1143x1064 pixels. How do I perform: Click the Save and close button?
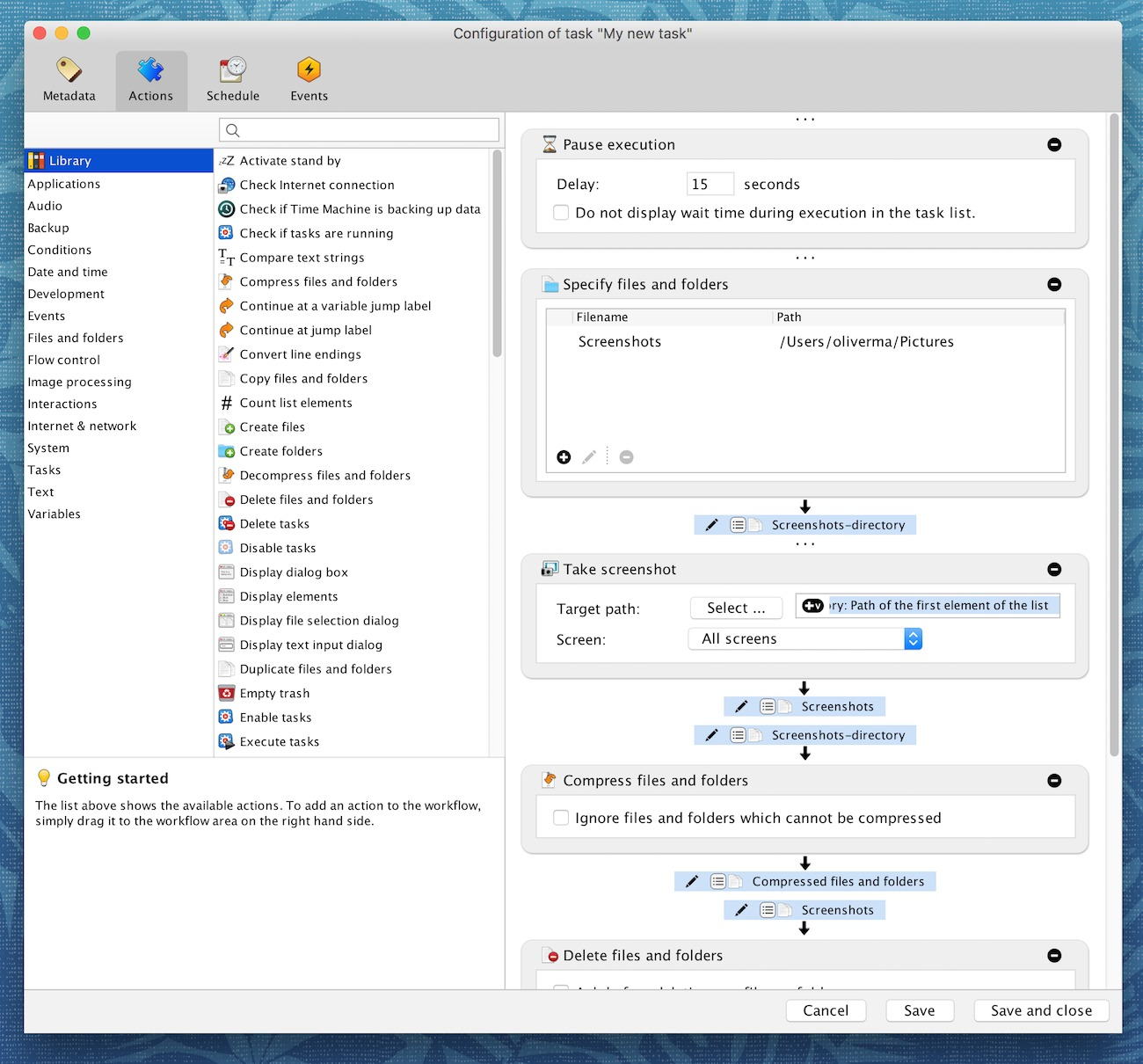click(x=1041, y=1010)
